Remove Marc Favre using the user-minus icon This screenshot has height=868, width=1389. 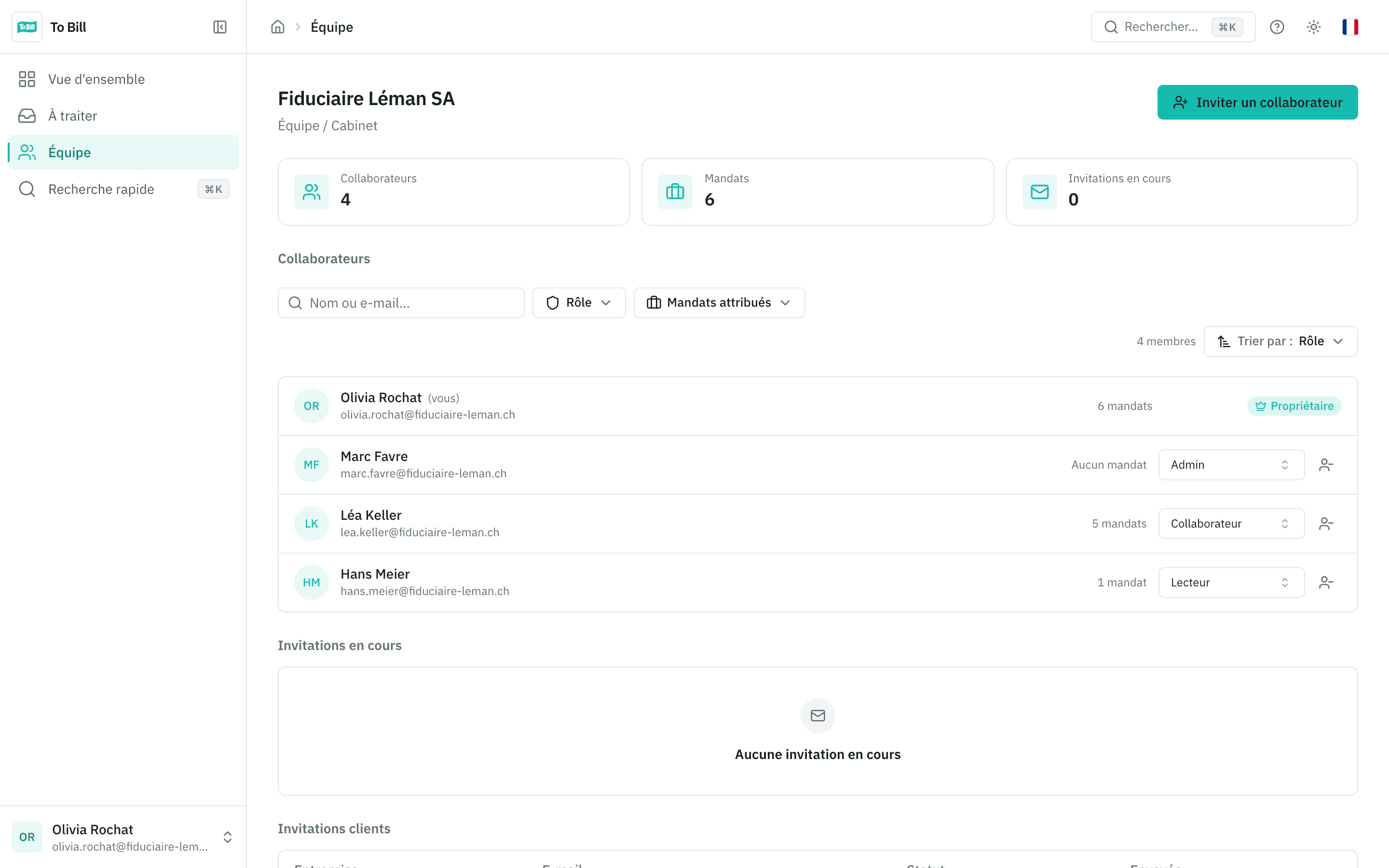(x=1326, y=465)
